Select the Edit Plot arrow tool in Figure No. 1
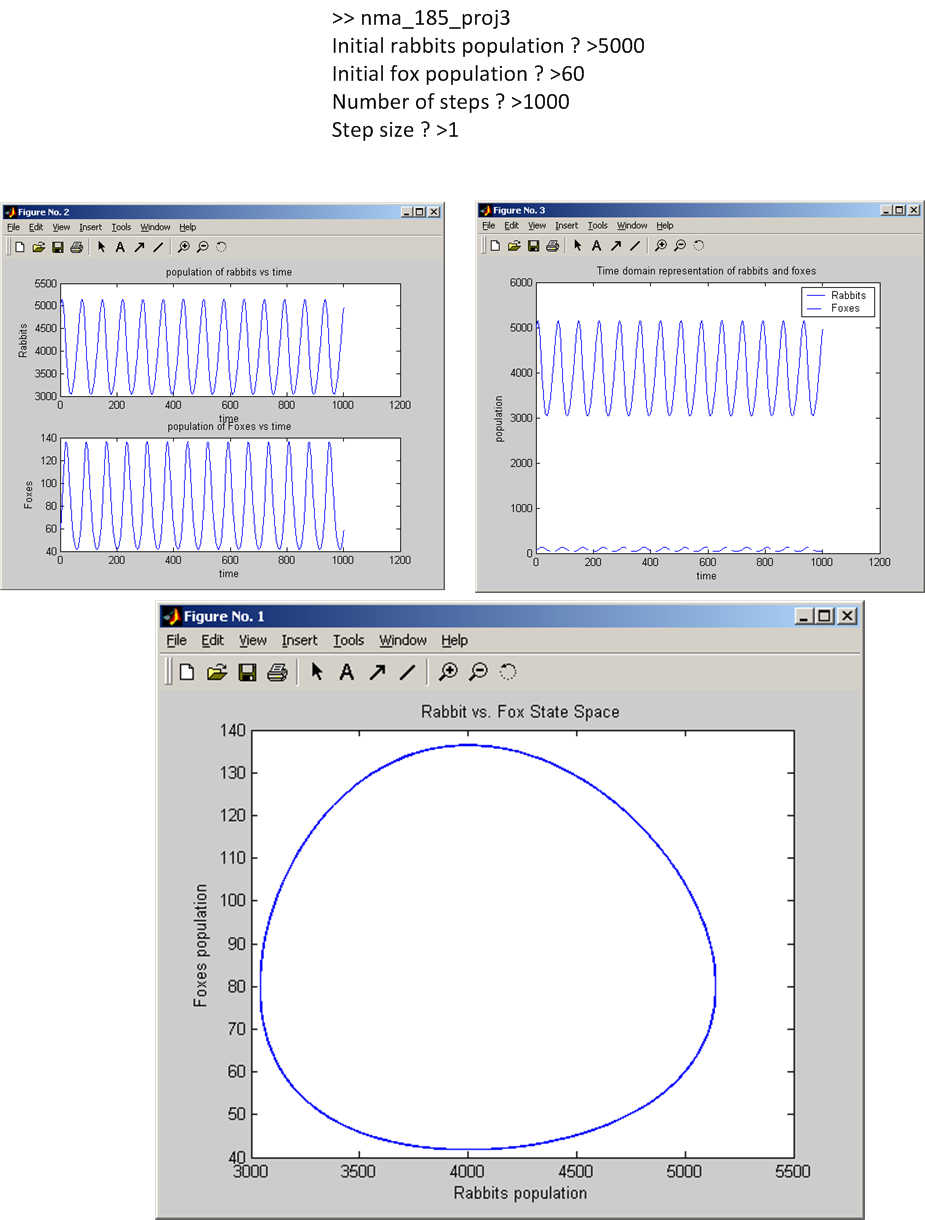The image size is (925, 1220). (317, 672)
